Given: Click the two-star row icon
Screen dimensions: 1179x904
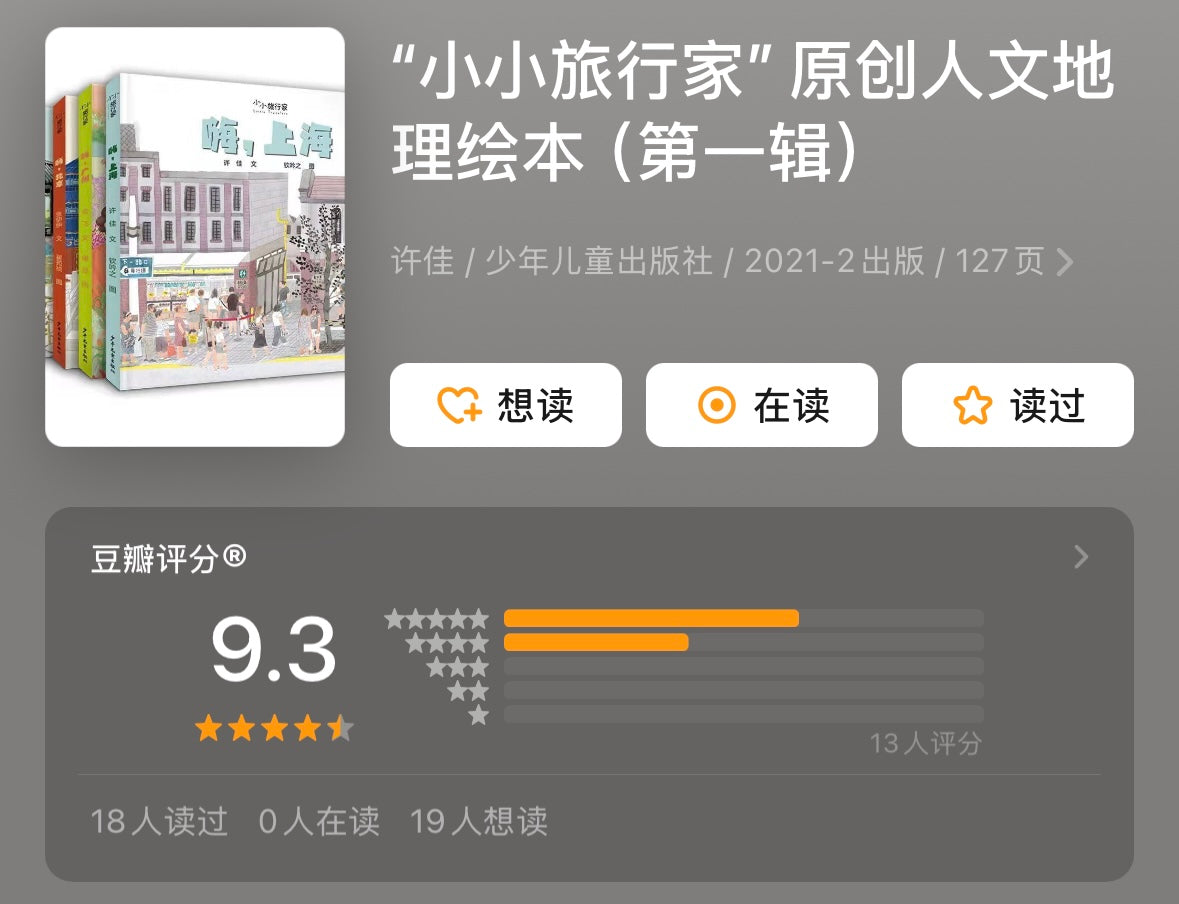Looking at the screenshot, I should click(x=468, y=691).
